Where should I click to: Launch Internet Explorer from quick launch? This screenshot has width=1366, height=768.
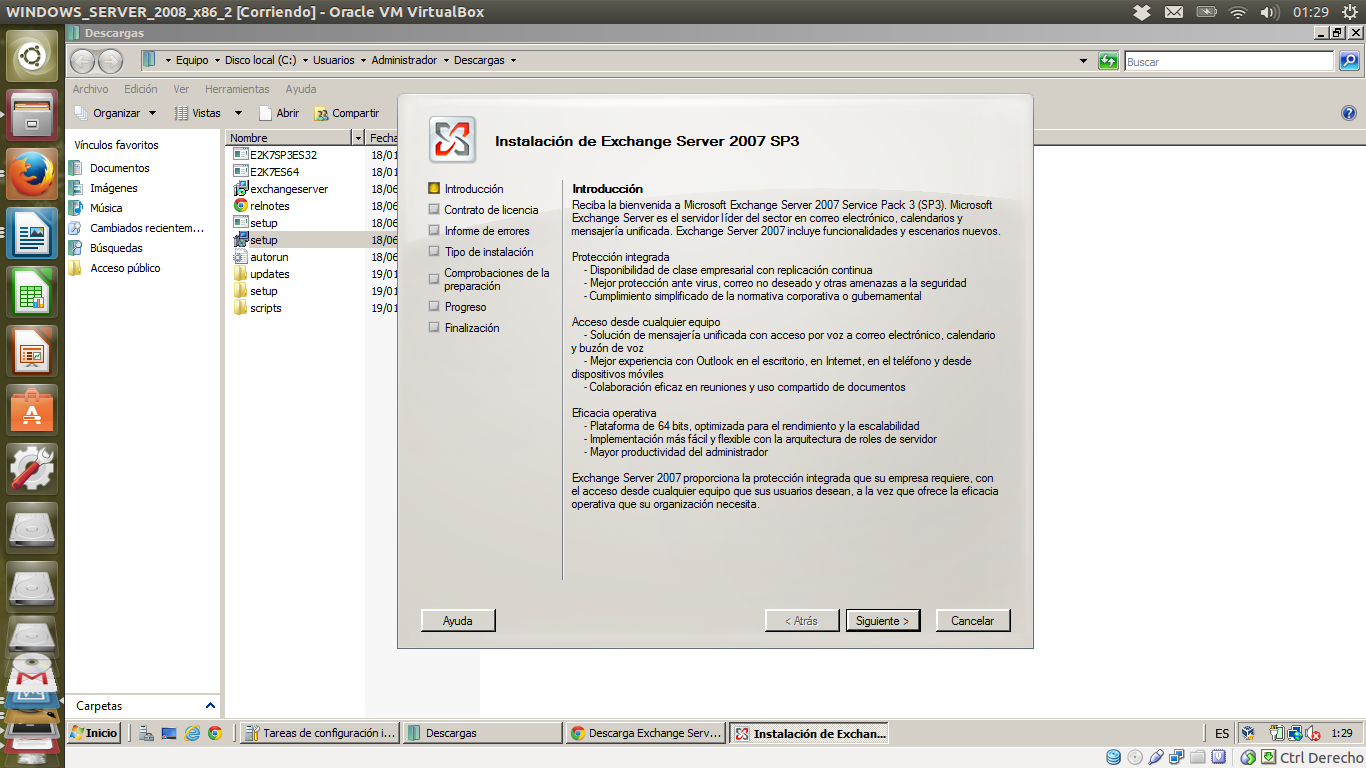click(x=191, y=733)
